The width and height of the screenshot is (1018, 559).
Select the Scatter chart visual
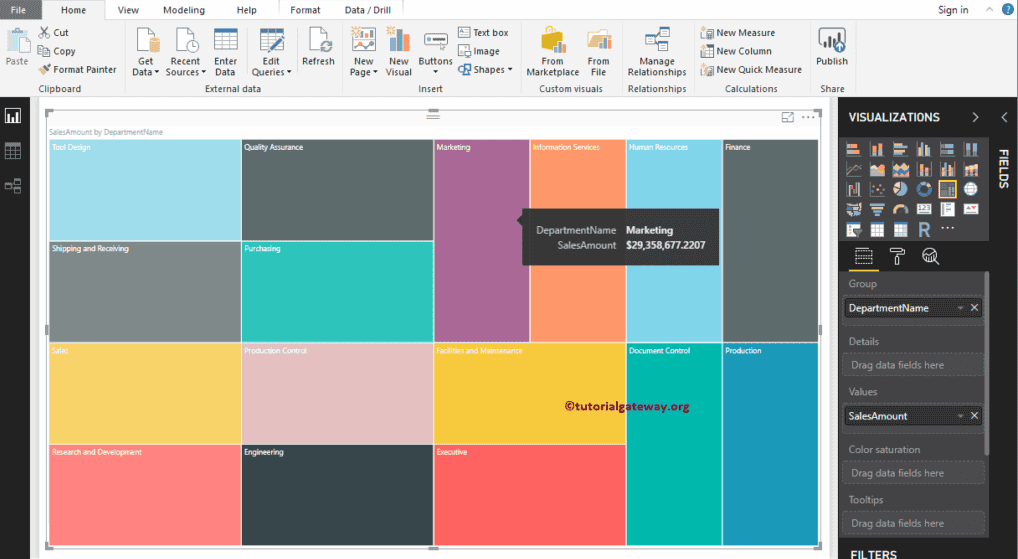877,189
